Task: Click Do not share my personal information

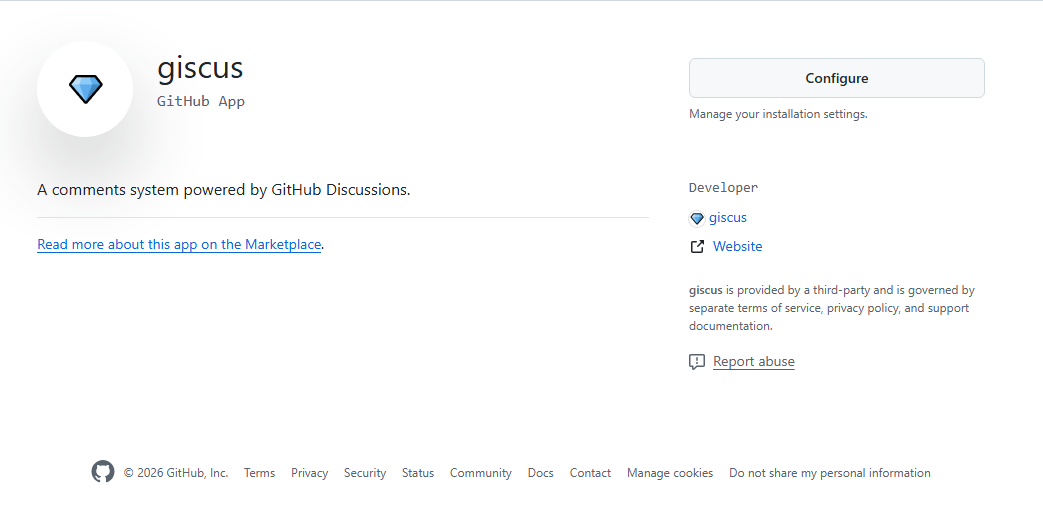Action: (829, 473)
